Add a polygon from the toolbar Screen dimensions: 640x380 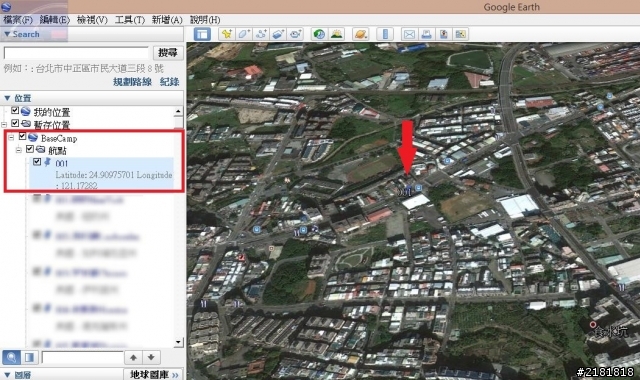tap(244, 34)
